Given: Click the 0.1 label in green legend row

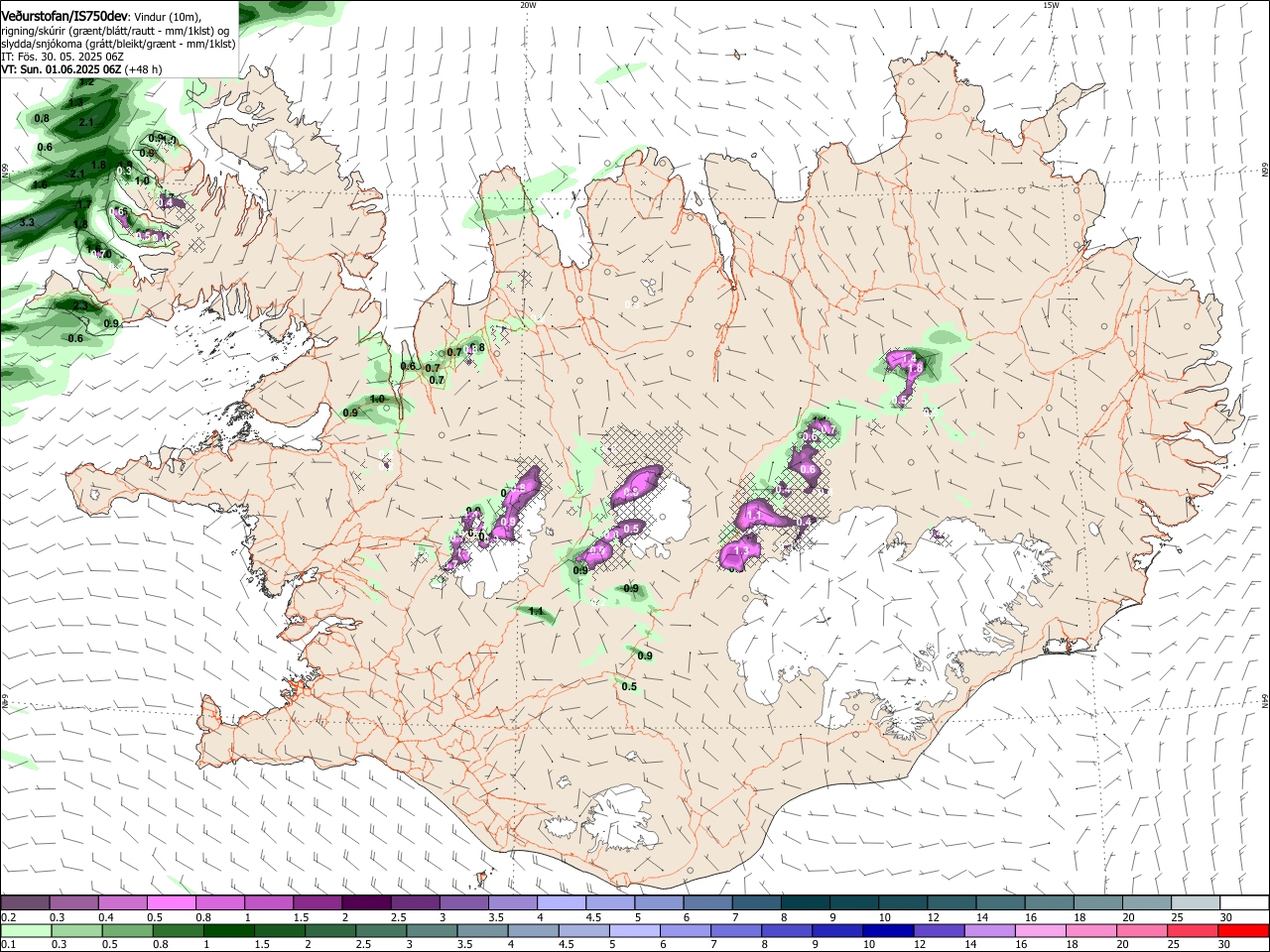Looking at the screenshot, I should (x=8, y=944).
